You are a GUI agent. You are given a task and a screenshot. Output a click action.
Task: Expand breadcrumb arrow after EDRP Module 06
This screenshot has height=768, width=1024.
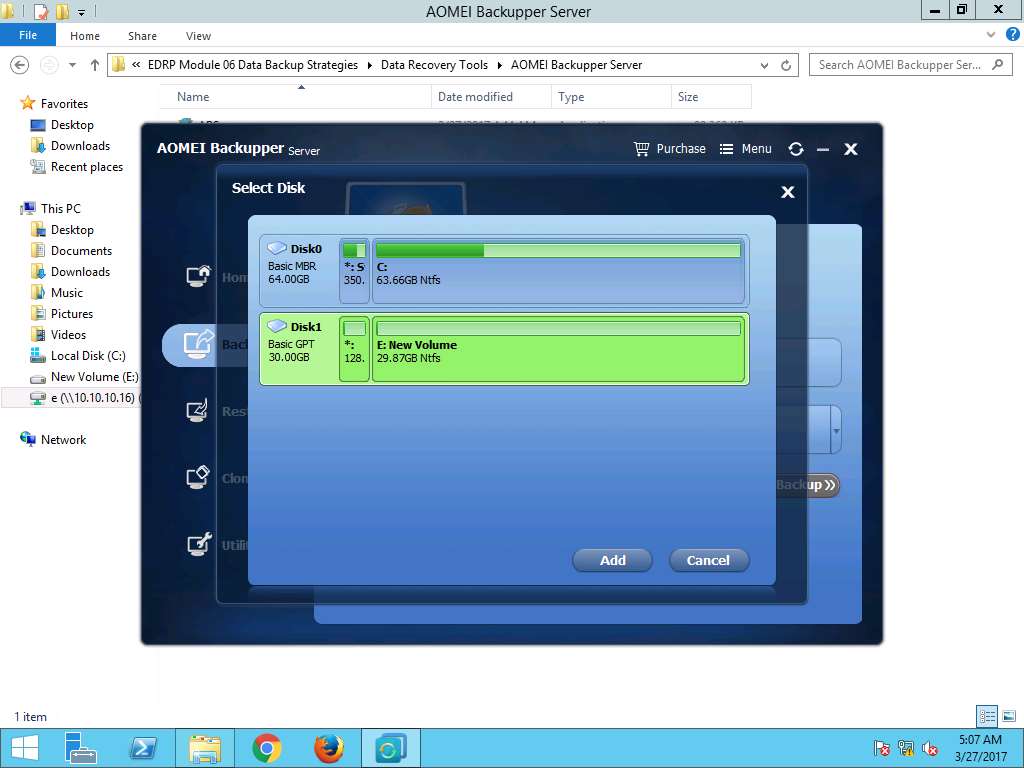370,65
